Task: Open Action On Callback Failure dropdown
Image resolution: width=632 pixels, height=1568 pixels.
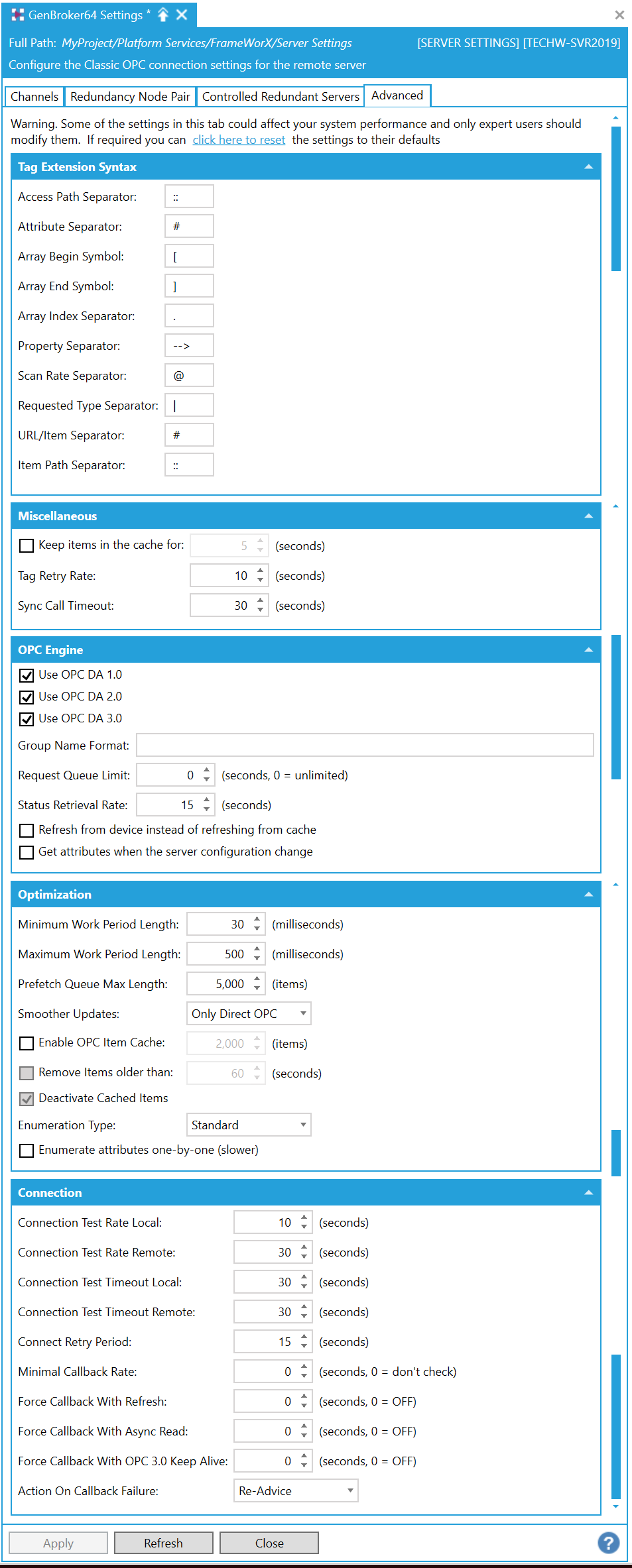Action: click(296, 1490)
